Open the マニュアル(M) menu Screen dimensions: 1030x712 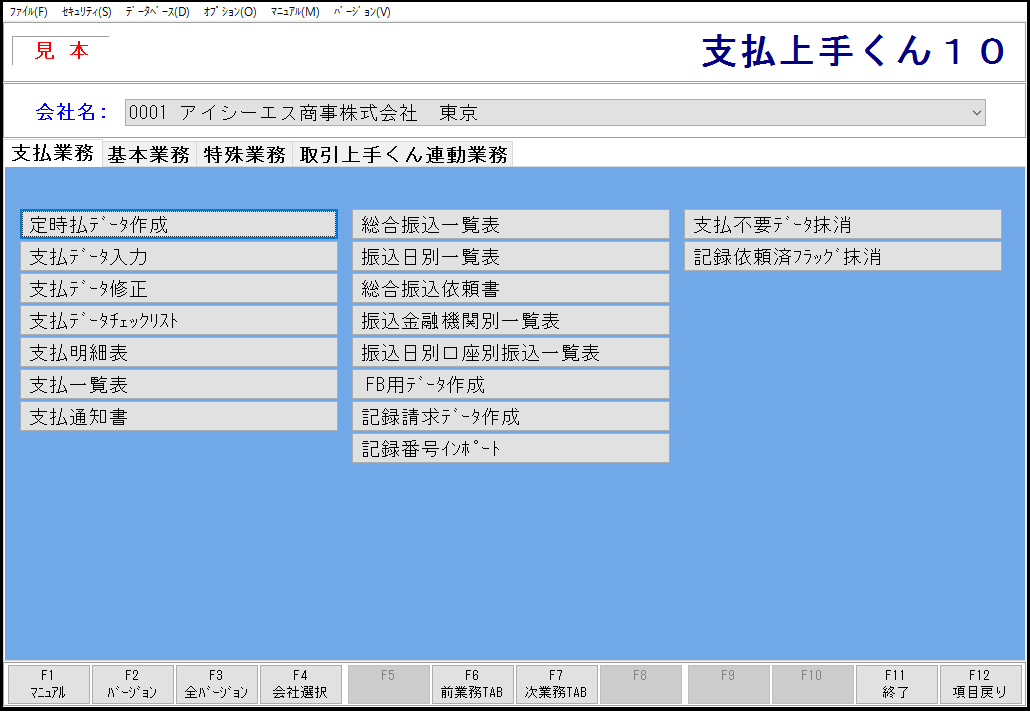pos(295,12)
